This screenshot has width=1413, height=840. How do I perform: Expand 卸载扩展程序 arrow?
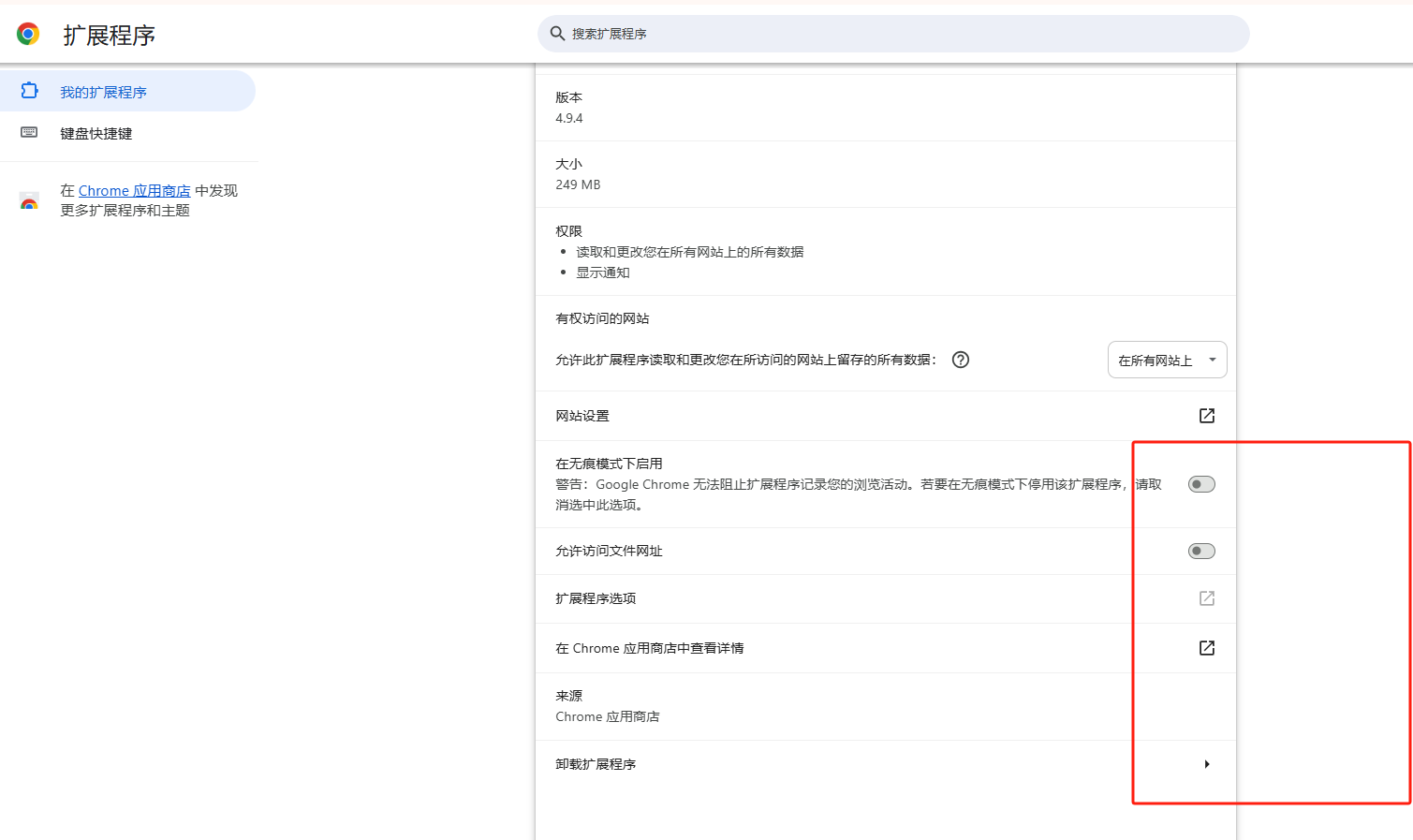tap(1207, 764)
